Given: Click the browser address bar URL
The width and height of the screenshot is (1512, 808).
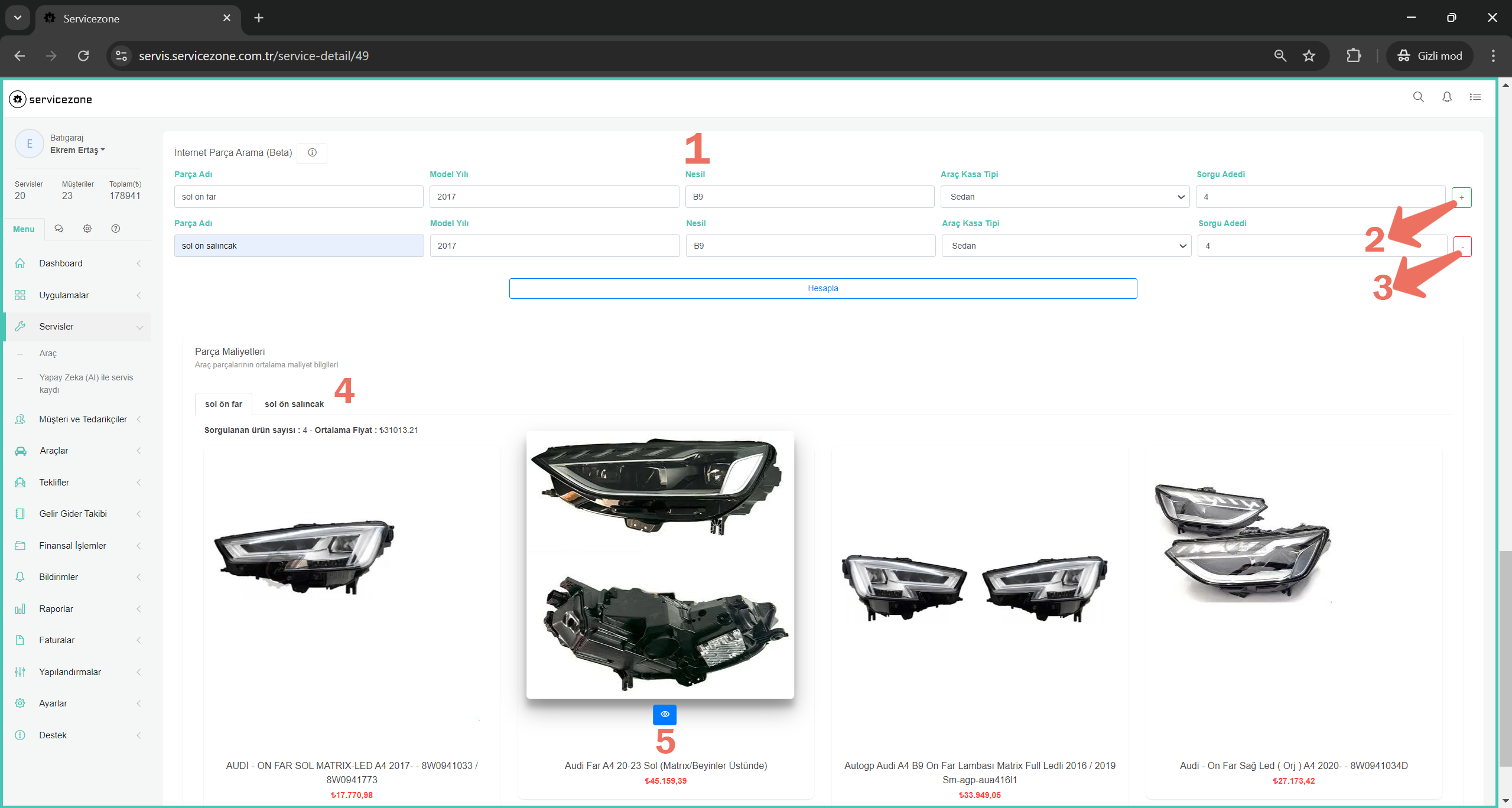Looking at the screenshot, I should tap(253, 56).
